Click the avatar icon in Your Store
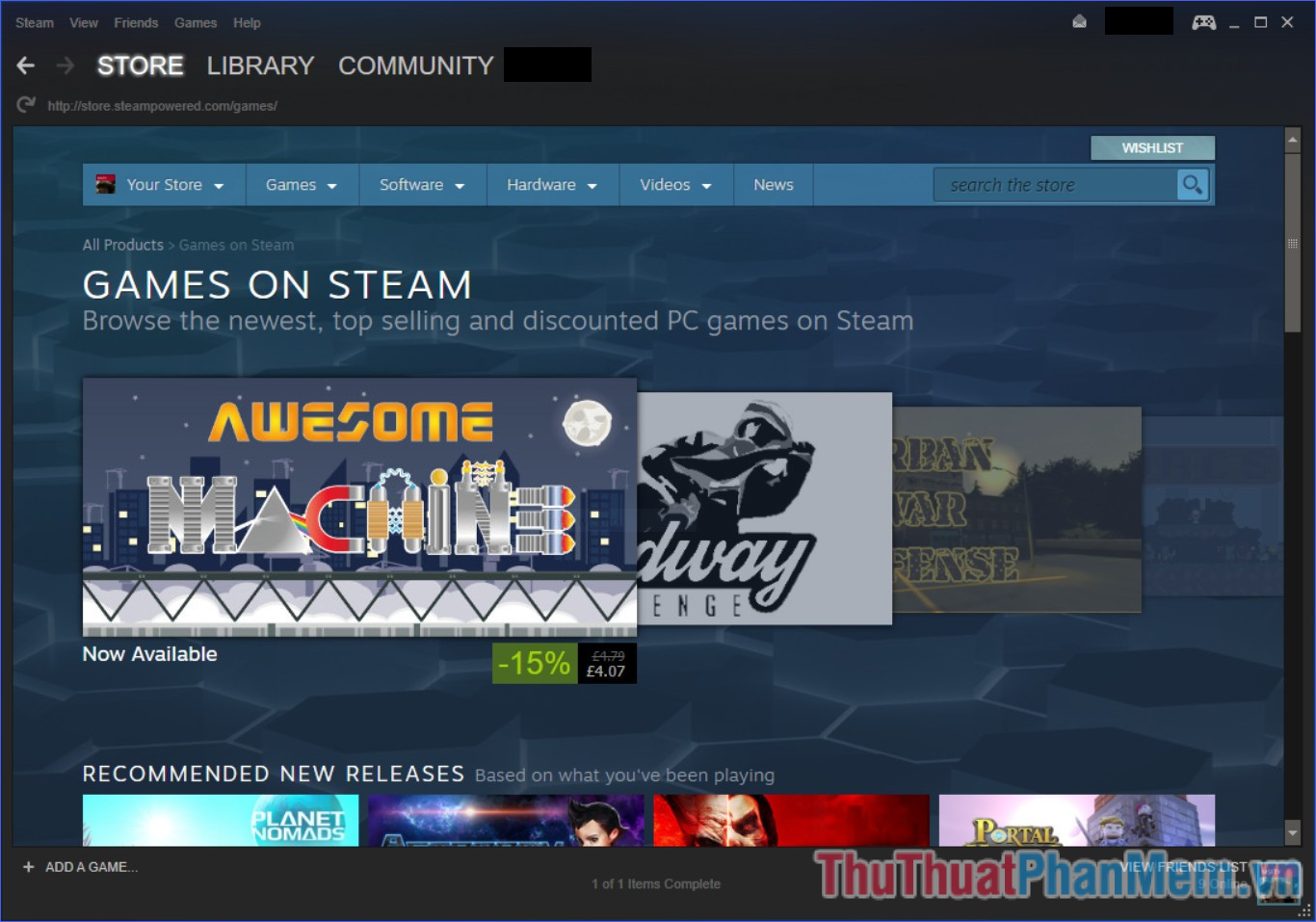The image size is (1316, 922). tap(105, 184)
